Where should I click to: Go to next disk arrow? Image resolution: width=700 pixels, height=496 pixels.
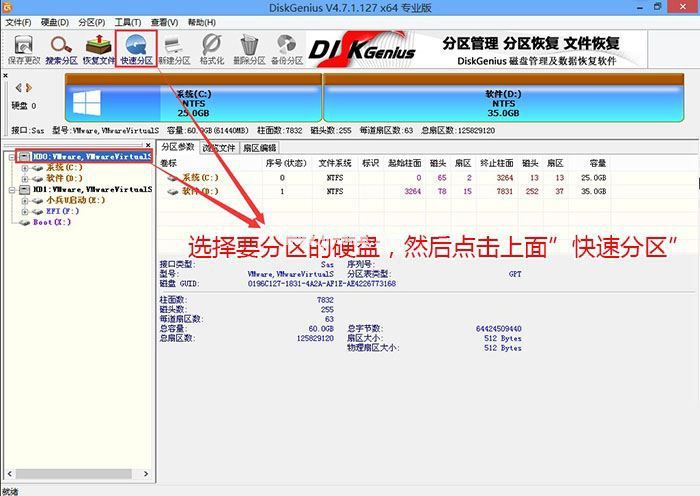[29, 88]
